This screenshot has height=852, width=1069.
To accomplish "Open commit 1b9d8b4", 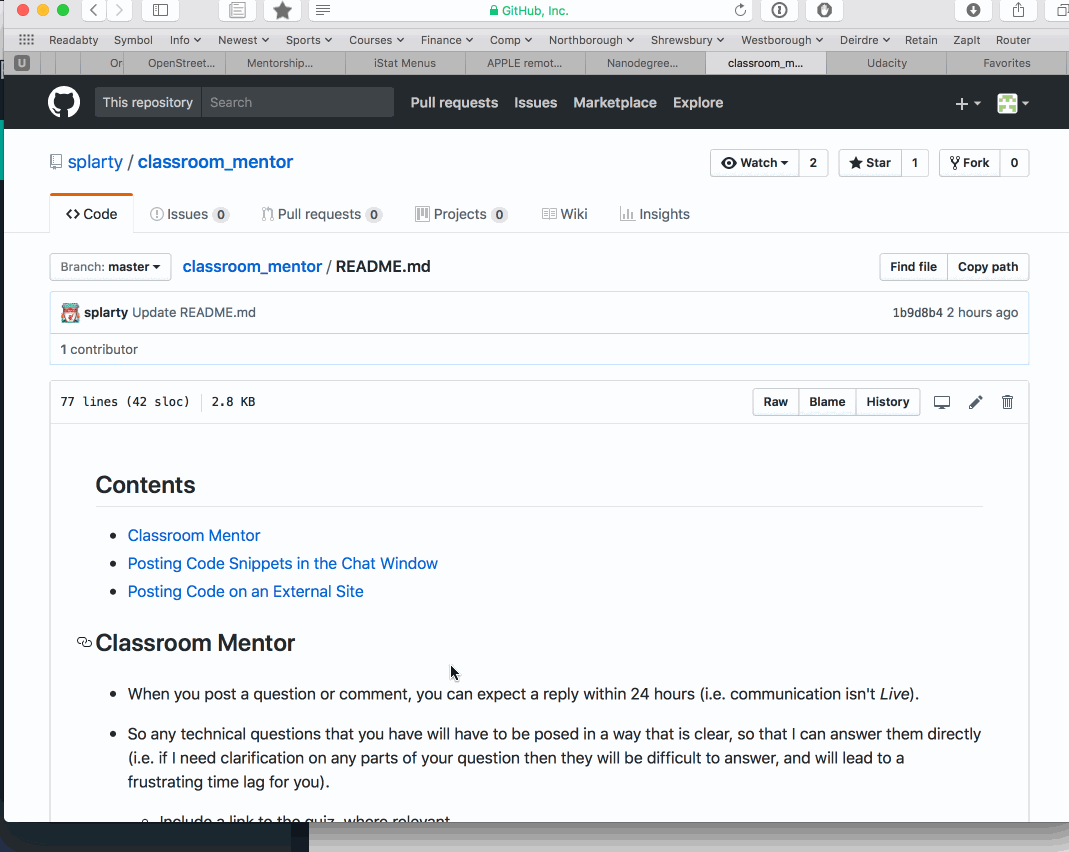I will [918, 313].
